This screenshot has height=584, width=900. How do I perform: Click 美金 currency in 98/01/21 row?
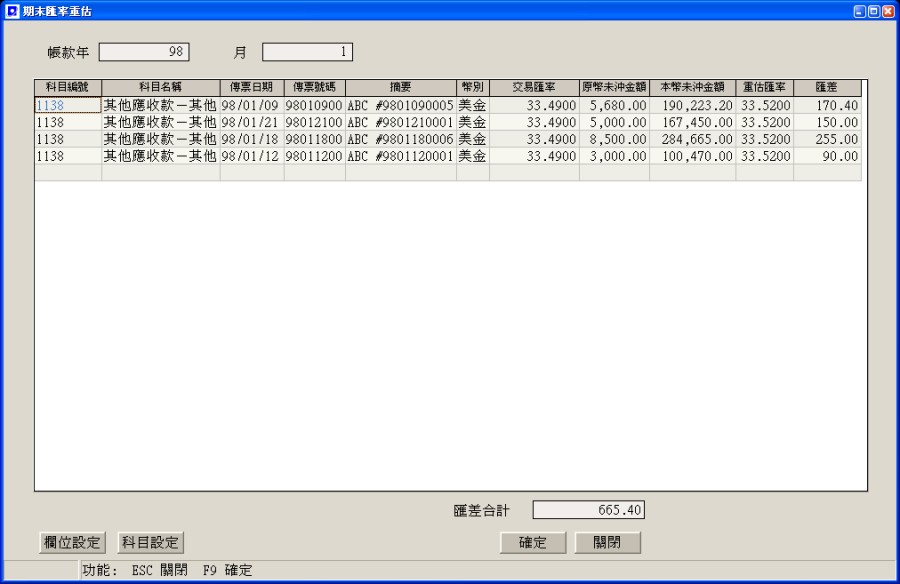[x=473, y=122]
